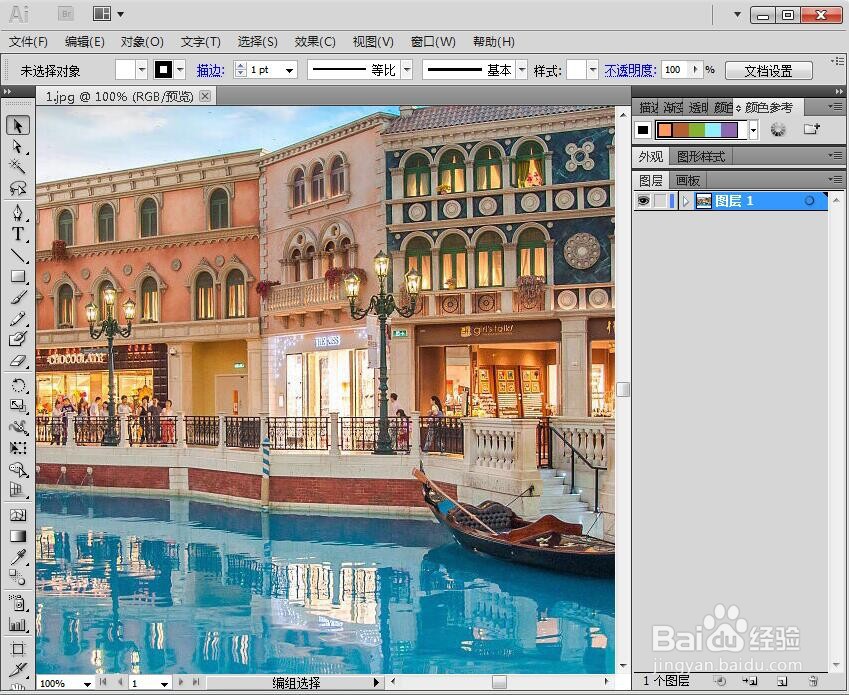849x695 pixels.
Task: Select the Type tool
Action: [18, 234]
